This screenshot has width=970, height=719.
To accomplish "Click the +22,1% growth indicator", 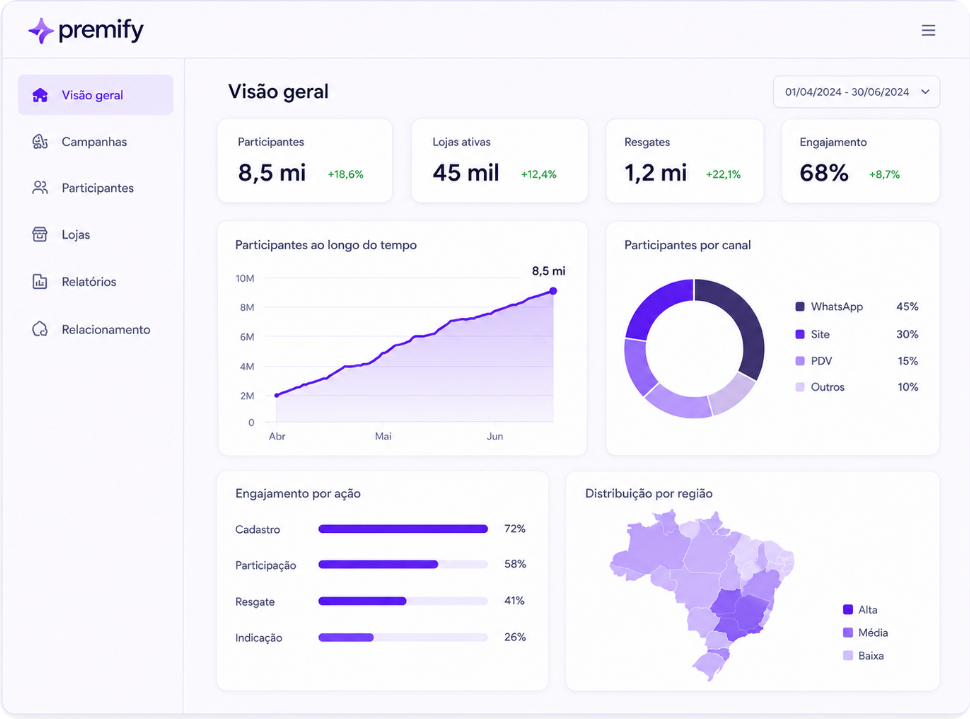I will click(x=723, y=174).
